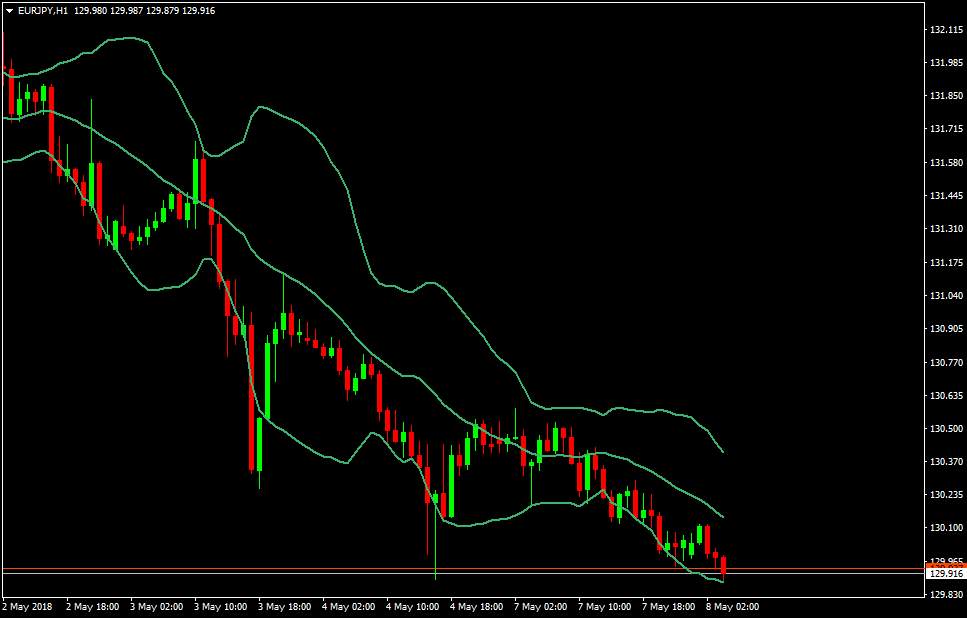Click the 4 May 18:00 time label

477,607
